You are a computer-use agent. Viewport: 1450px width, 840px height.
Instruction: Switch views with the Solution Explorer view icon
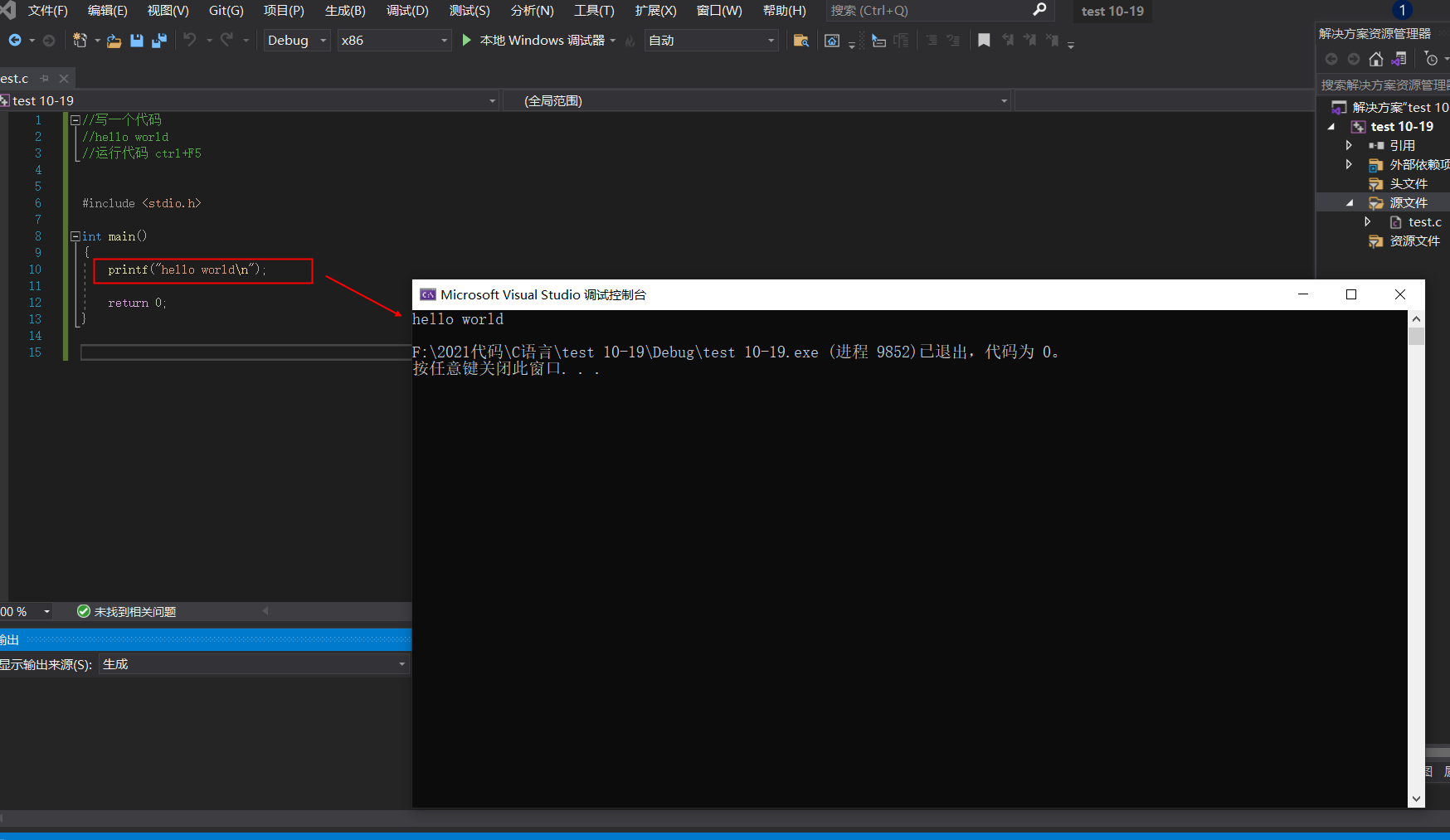tap(1399, 59)
